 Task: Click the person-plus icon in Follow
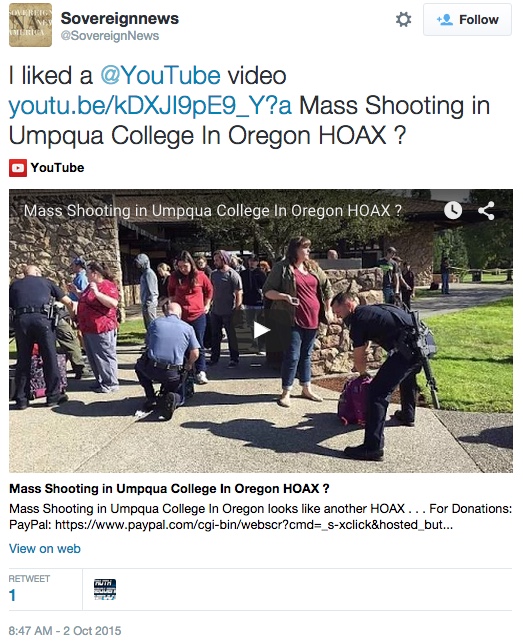444,20
